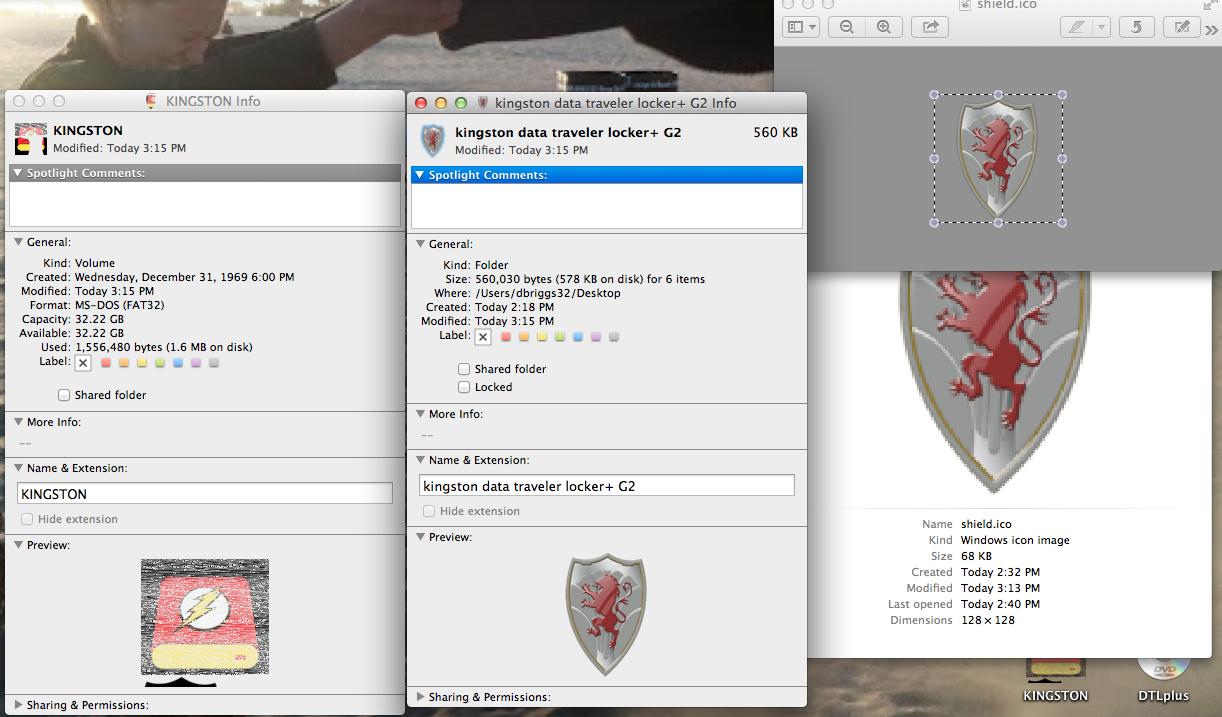This screenshot has height=717, width=1222.
Task: Check Shared folder in G2 Info window
Action: tap(464, 369)
